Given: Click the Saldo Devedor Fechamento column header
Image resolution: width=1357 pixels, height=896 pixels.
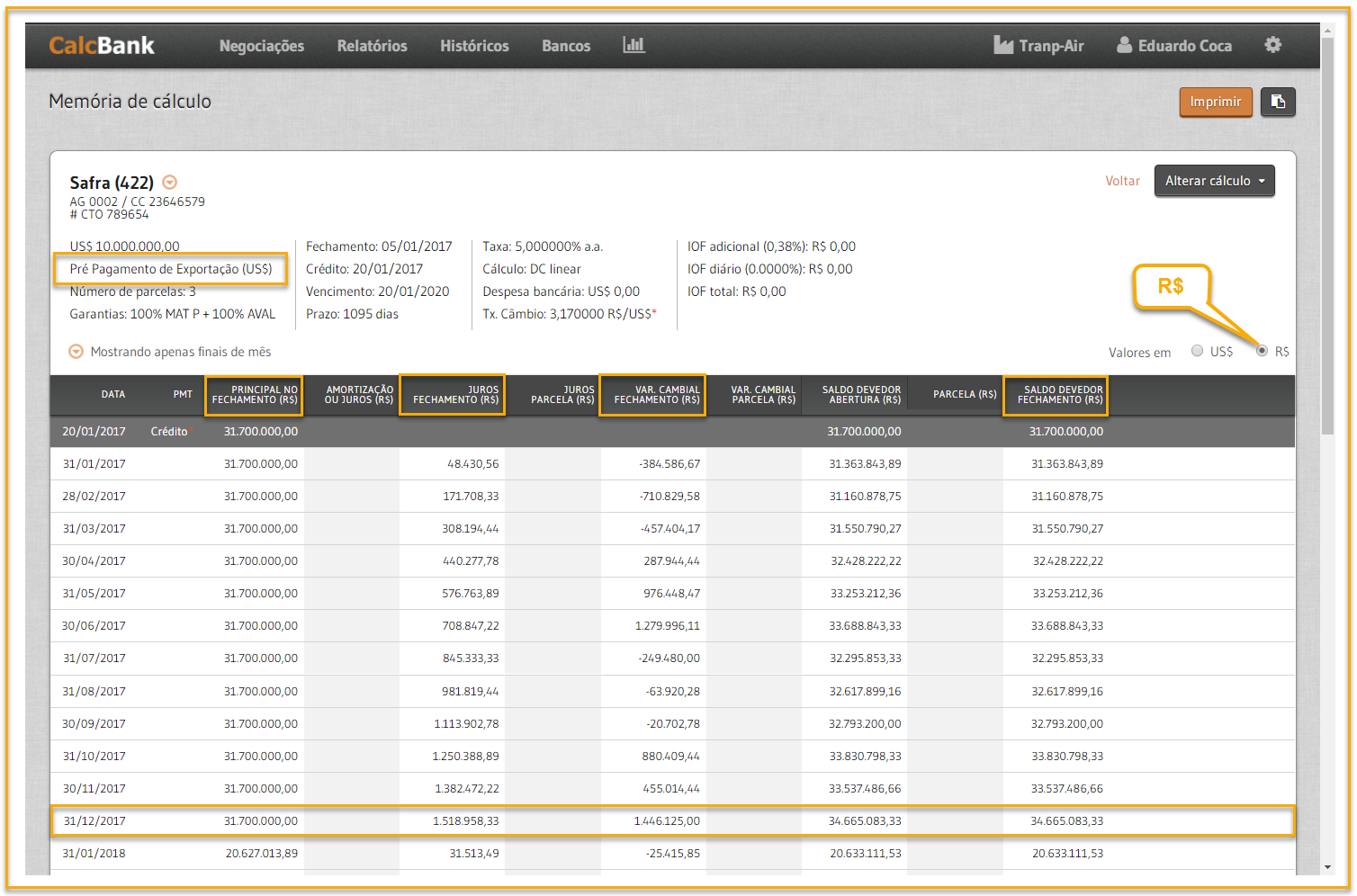Looking at the screenshot, I should (1057, 395).
